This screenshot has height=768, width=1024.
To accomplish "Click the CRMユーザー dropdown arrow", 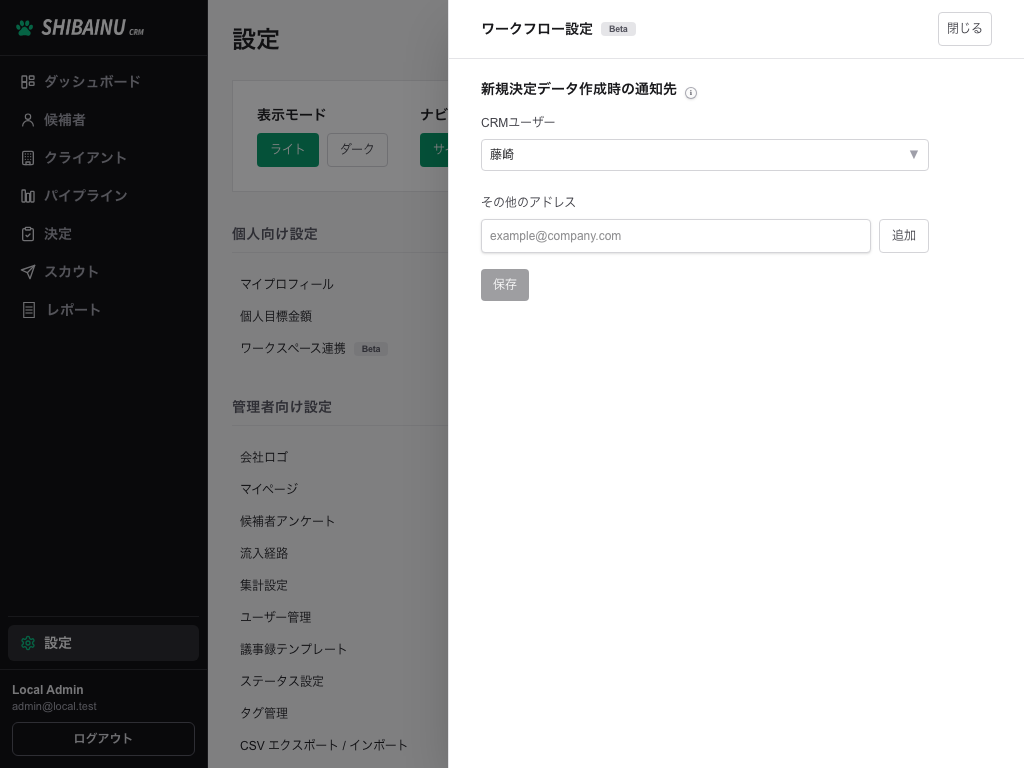I will click(x=914, y=155).
